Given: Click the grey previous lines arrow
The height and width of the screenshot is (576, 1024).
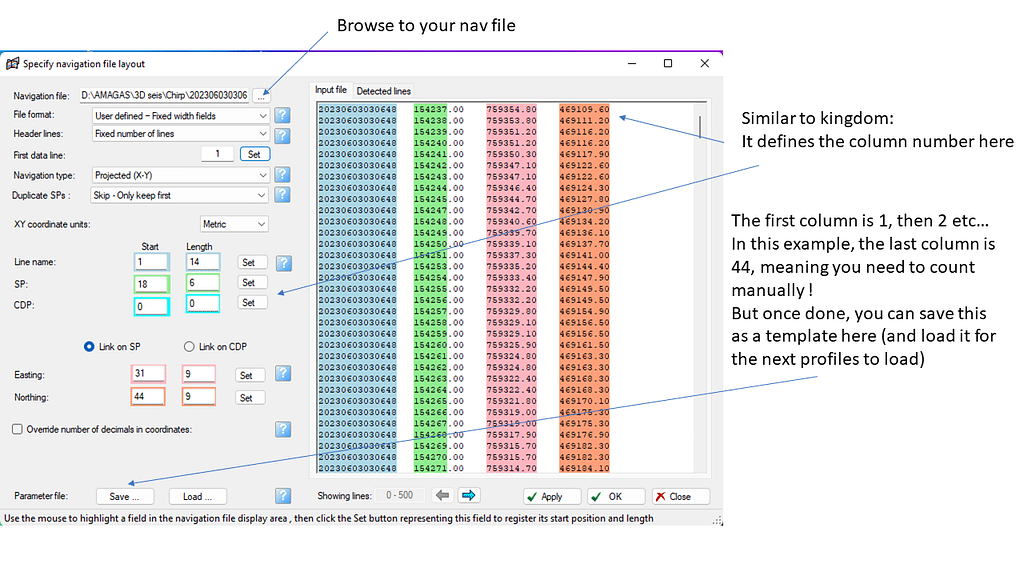Looking at the screenshot, I should tap(442, 495).
